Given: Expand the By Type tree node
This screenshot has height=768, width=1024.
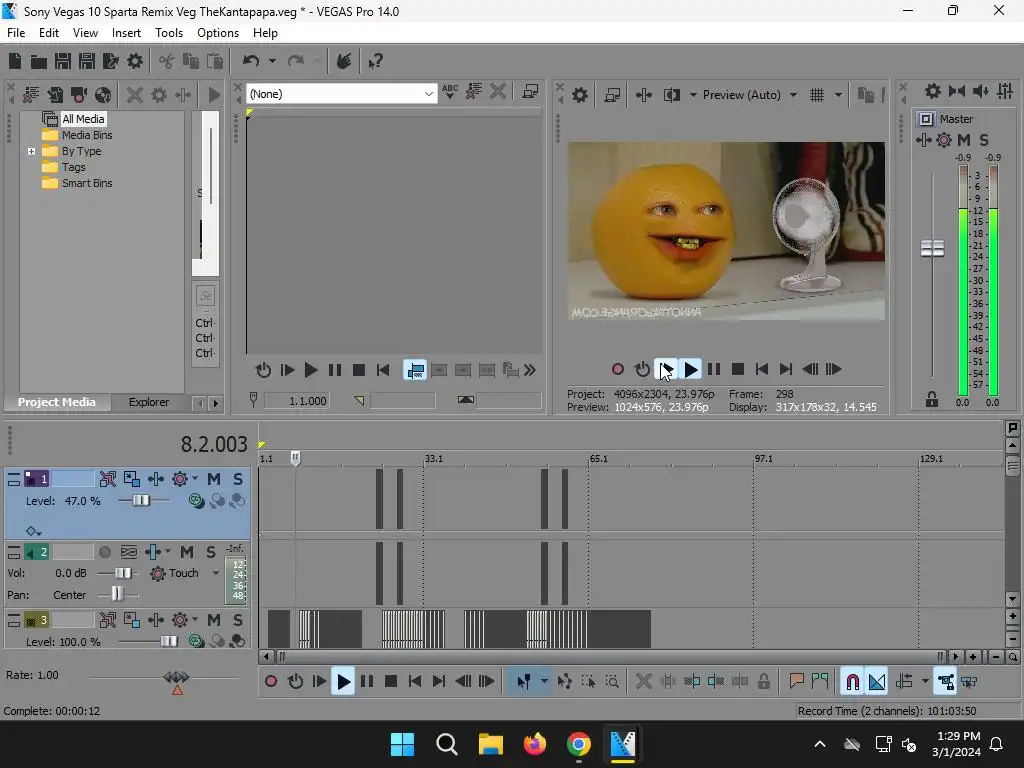Looking at the screenshot, I should coord(31,151).
